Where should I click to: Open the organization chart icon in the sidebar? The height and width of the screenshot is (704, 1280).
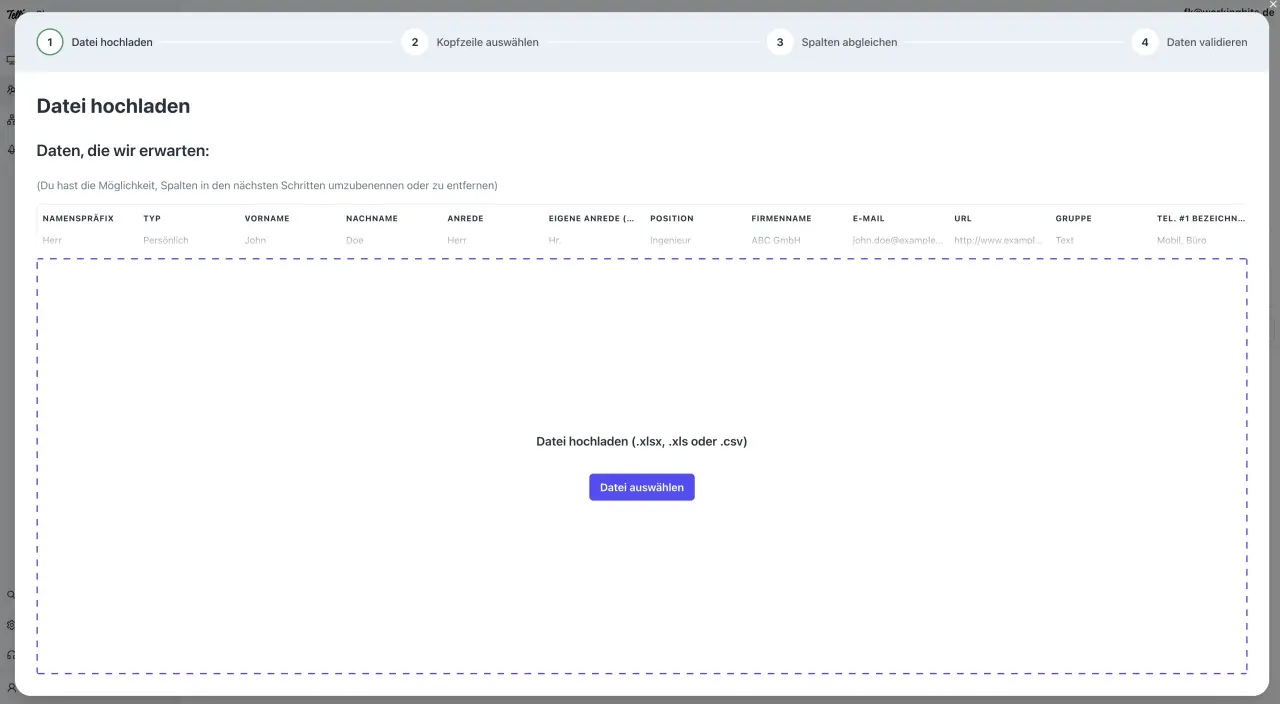[x=10, y=119]
